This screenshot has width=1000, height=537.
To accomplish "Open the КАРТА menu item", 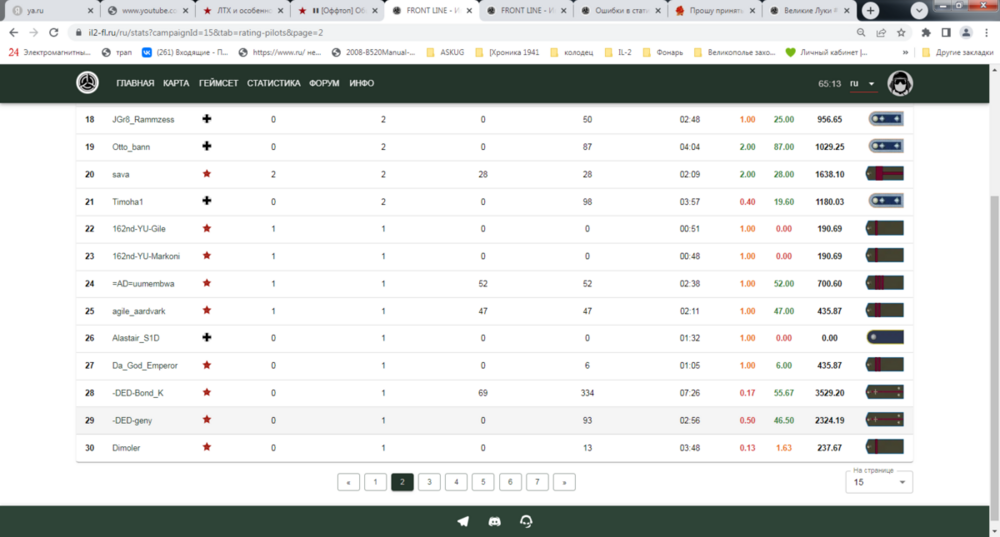I will 176,83.
